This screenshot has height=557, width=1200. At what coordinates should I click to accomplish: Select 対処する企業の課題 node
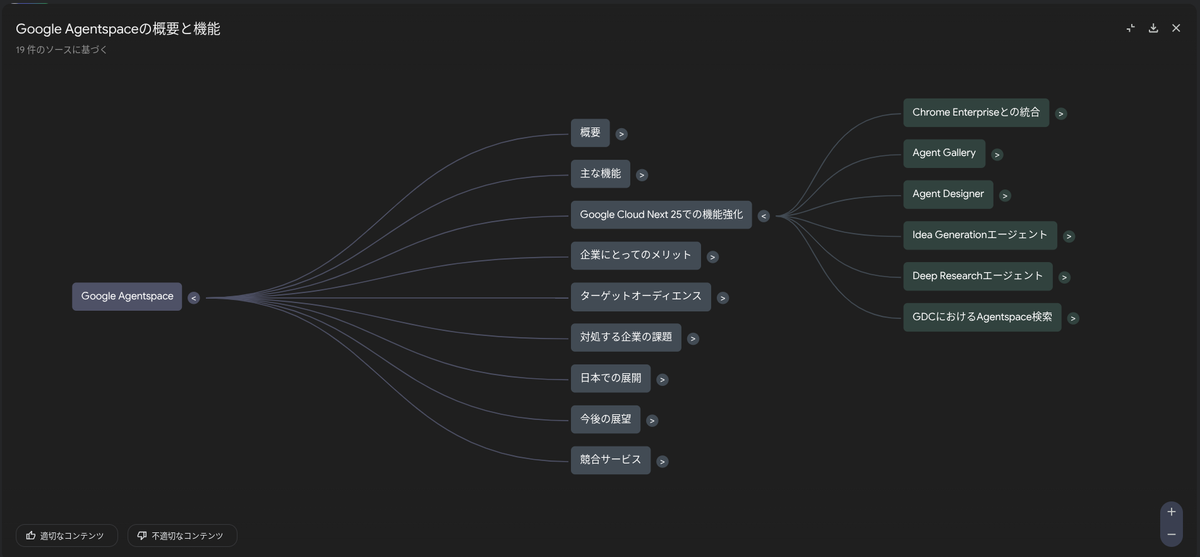[x=626, y=337]
